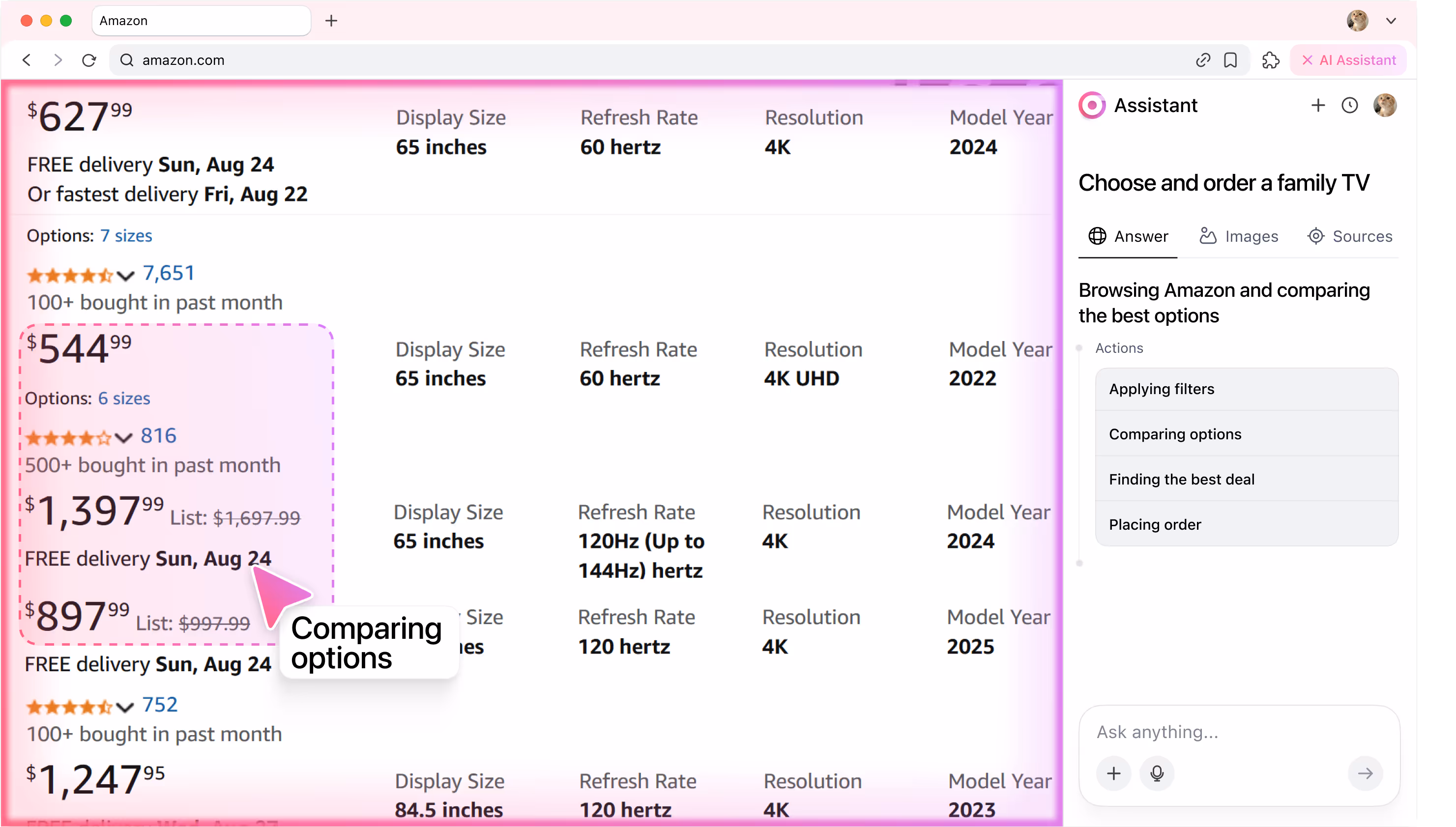View the 7,651 ratings link
This screenshot has height=827, width=1456.
(168, 273)
